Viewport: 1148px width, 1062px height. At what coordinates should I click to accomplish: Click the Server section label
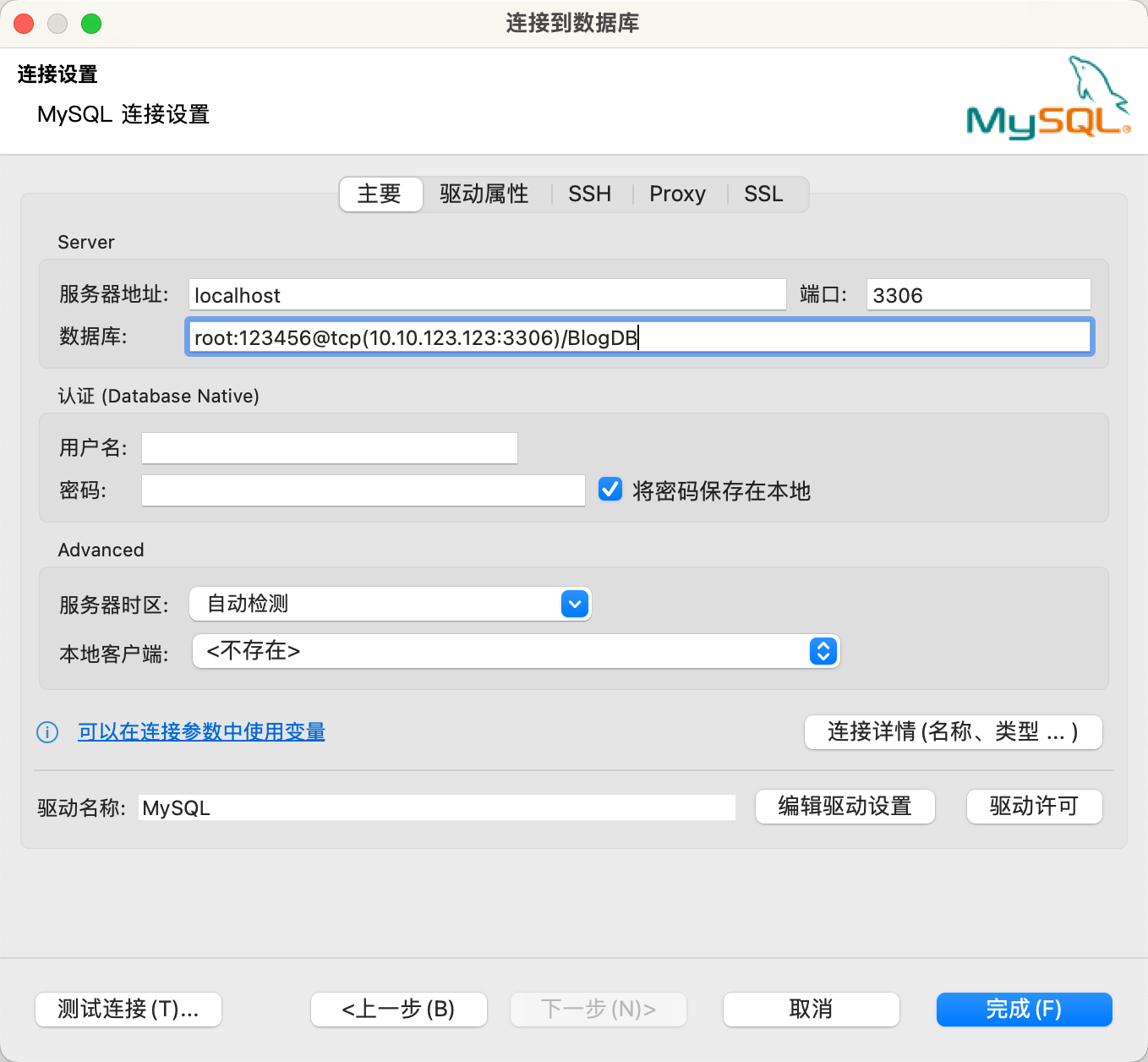(86, 242)
